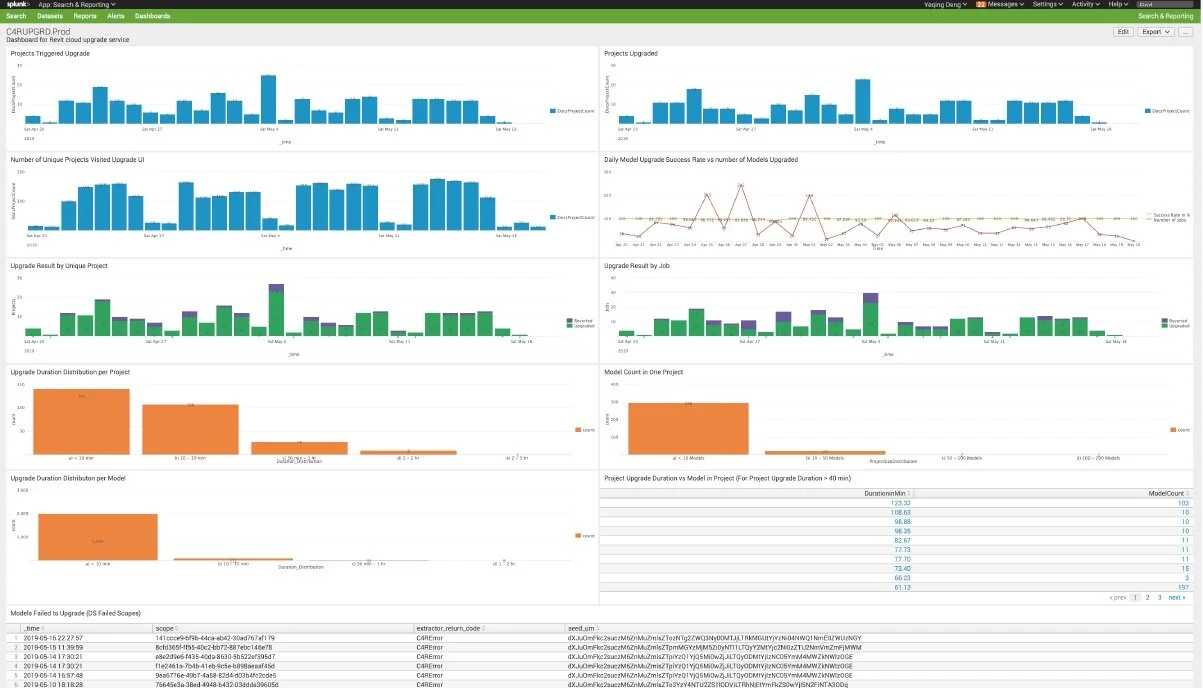Click the 2019-05-16 22:27:57 row time
This screenshot has height=688, width=1203.
coord(53,637)
